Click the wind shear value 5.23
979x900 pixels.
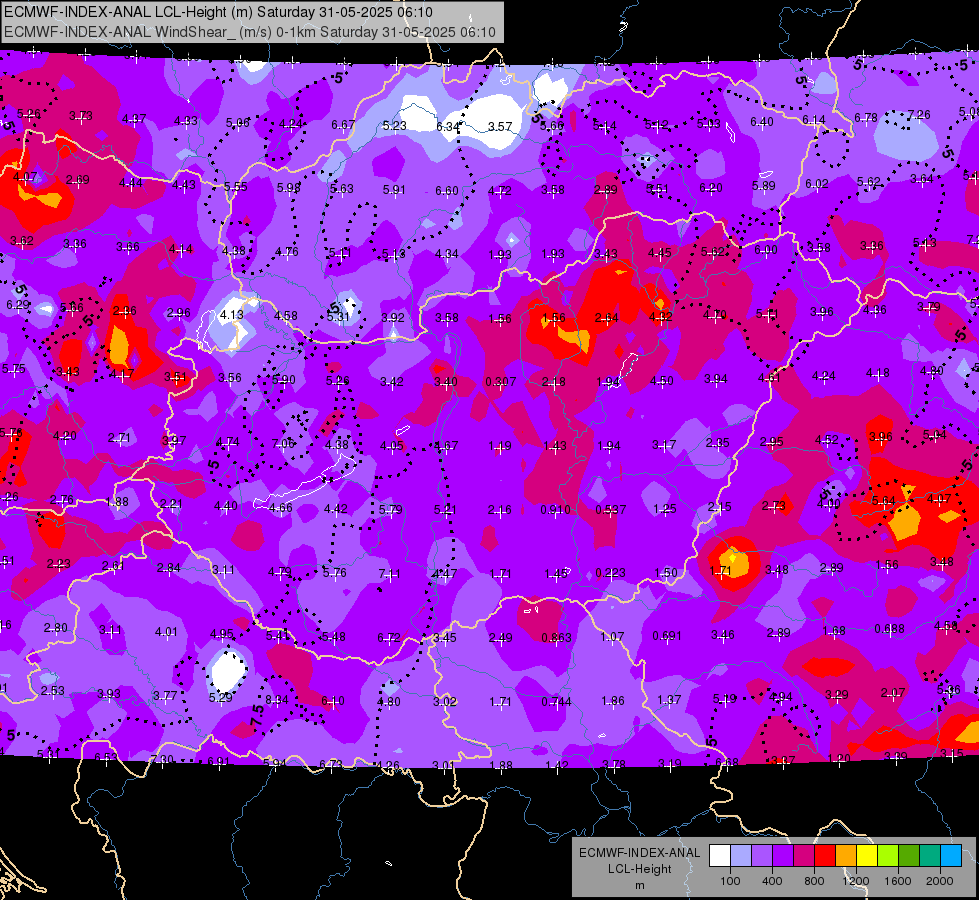[395, 126]
